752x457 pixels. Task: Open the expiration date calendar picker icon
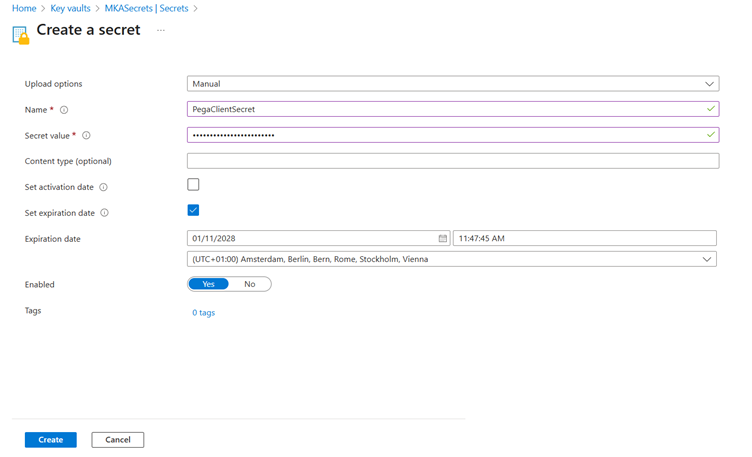[x=442, y=239]
